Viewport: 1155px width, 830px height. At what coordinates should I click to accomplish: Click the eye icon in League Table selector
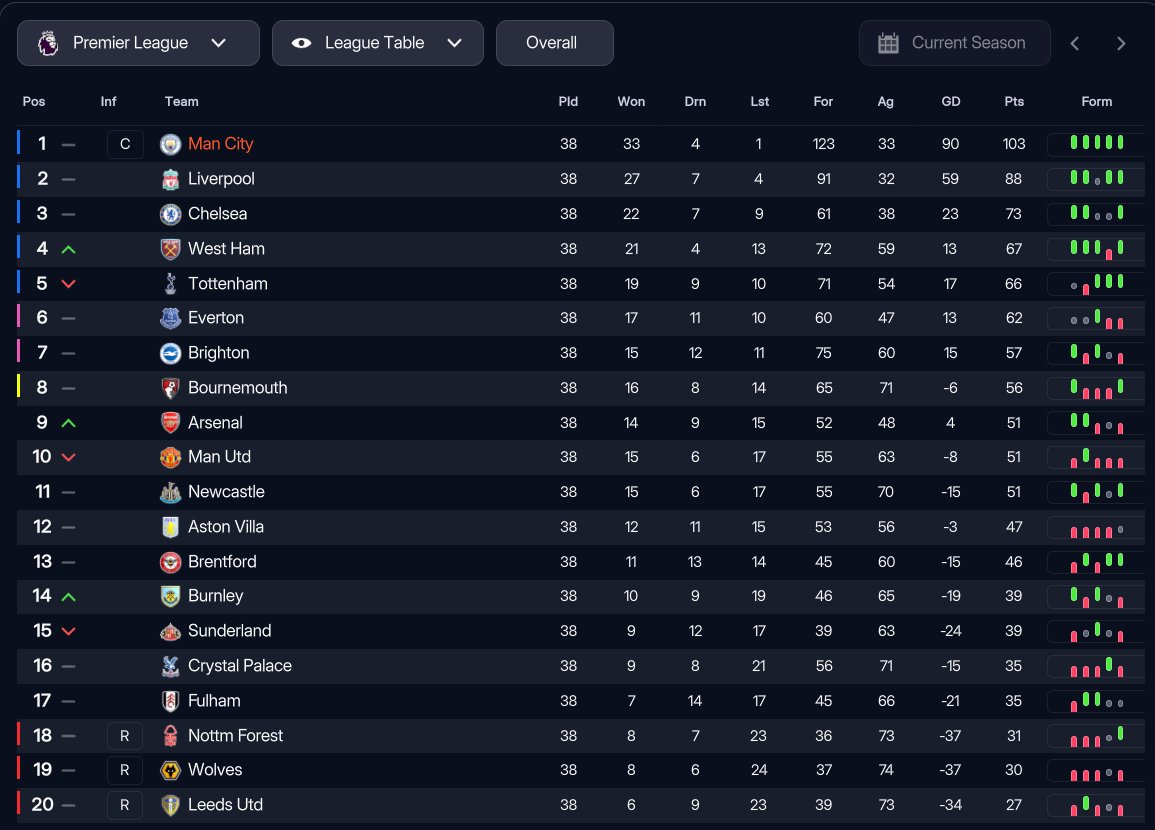pos(301,43)
